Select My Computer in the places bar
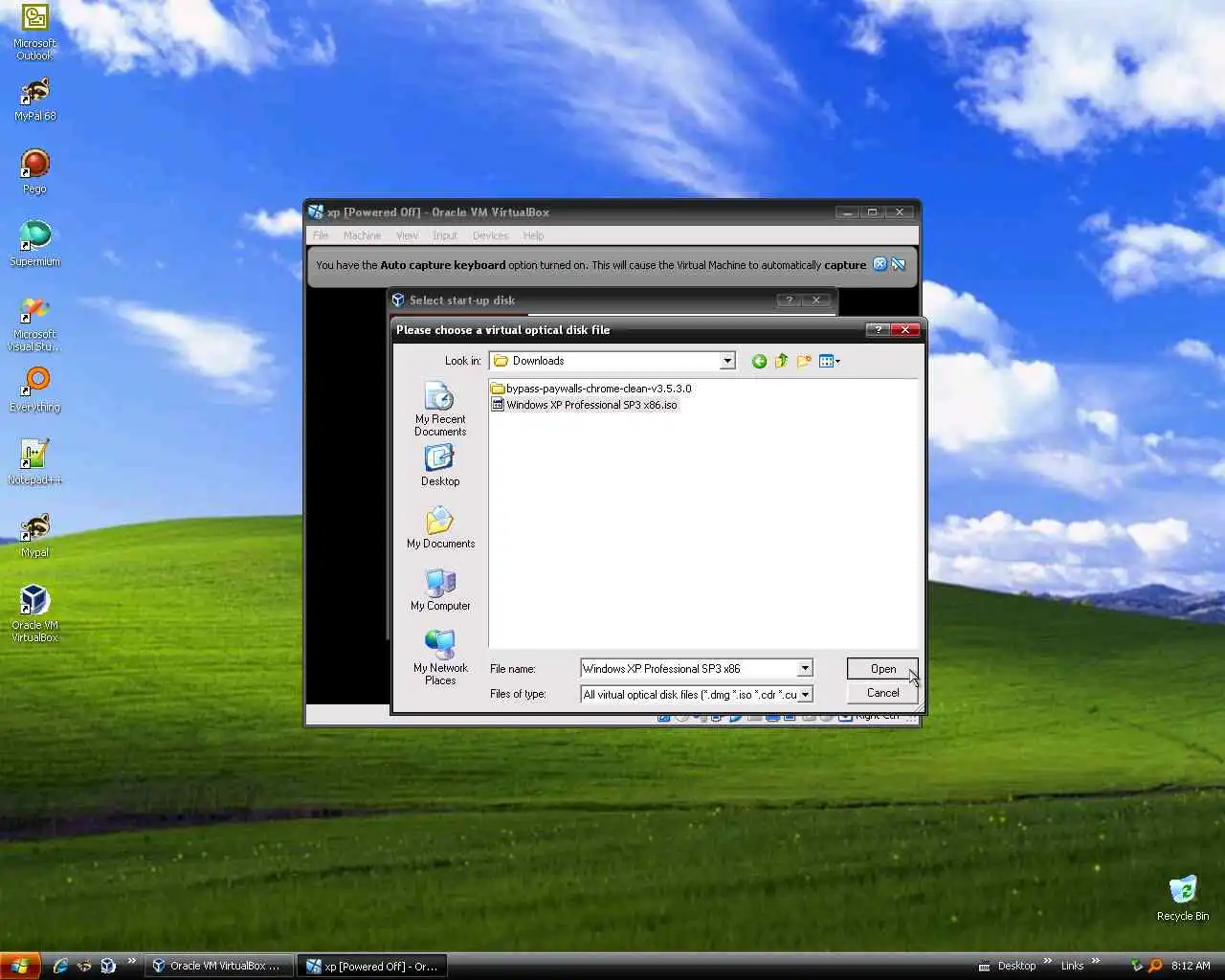This screenshot has height=980, width=1225. (440, 590)
